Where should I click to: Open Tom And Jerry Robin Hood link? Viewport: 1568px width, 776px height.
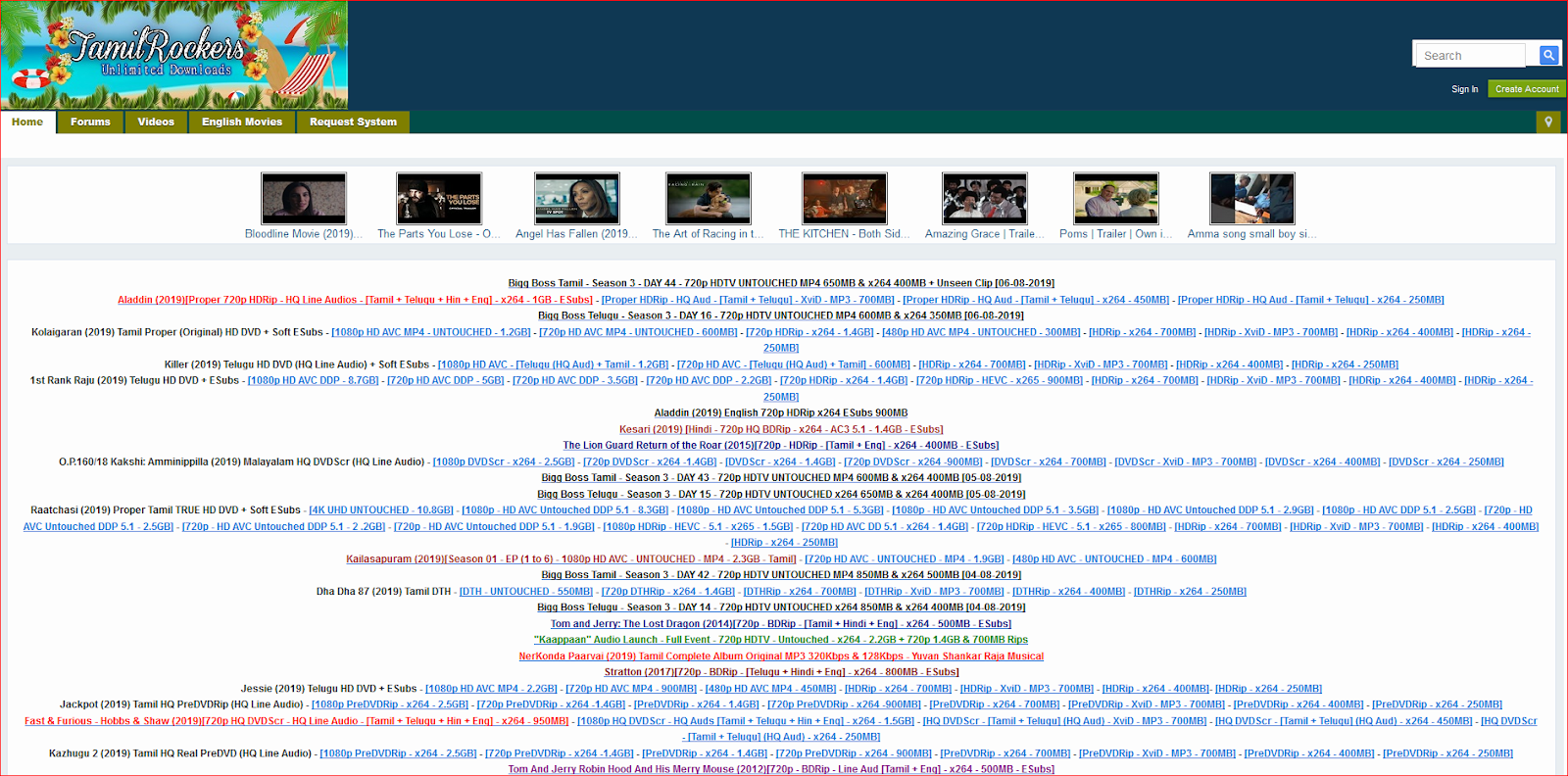781,769
